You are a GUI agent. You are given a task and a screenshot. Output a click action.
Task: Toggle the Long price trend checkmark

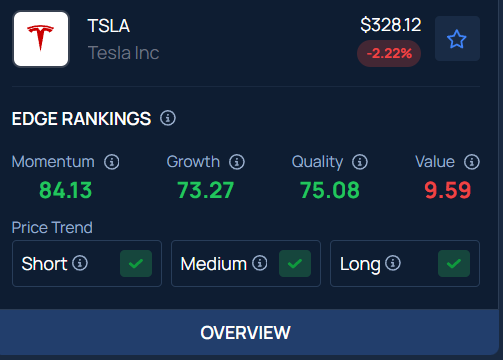coord(454,264)
